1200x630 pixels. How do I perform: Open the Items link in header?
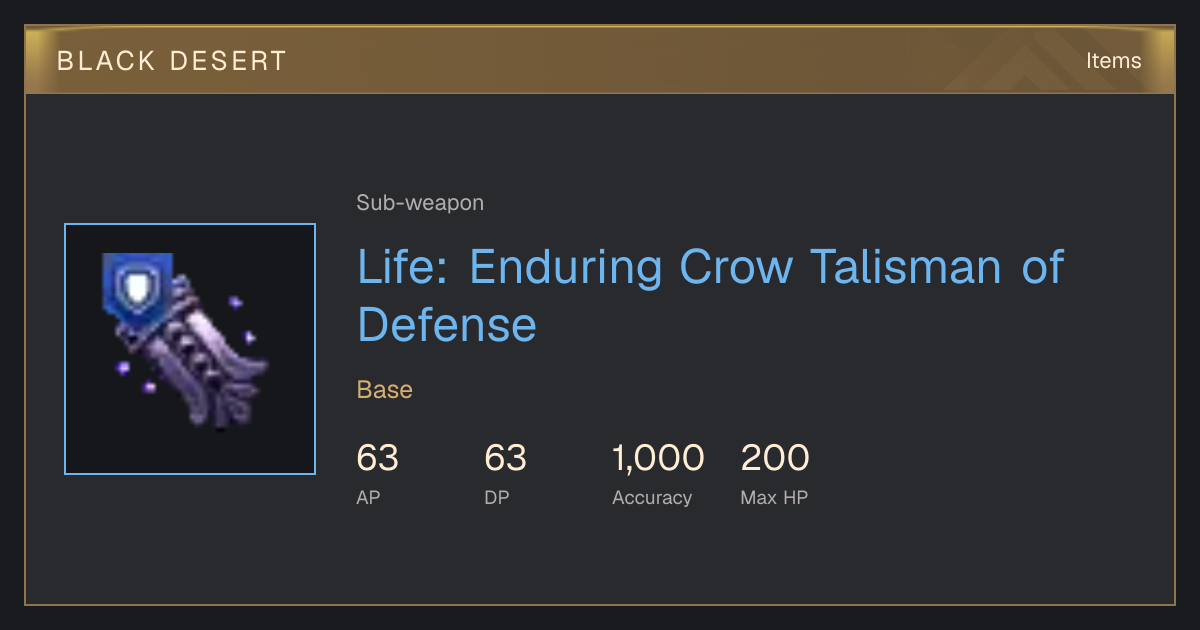1113,61
